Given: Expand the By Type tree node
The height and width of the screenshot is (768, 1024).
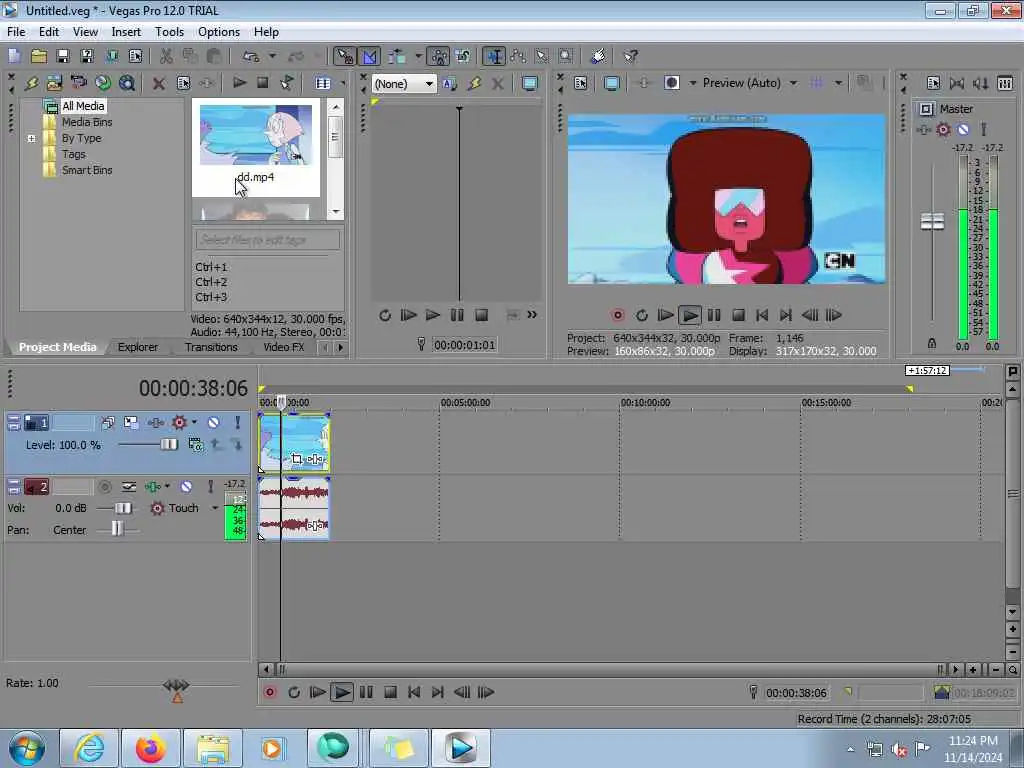Looking at the screenshot, I should click(x=31, y=138).
